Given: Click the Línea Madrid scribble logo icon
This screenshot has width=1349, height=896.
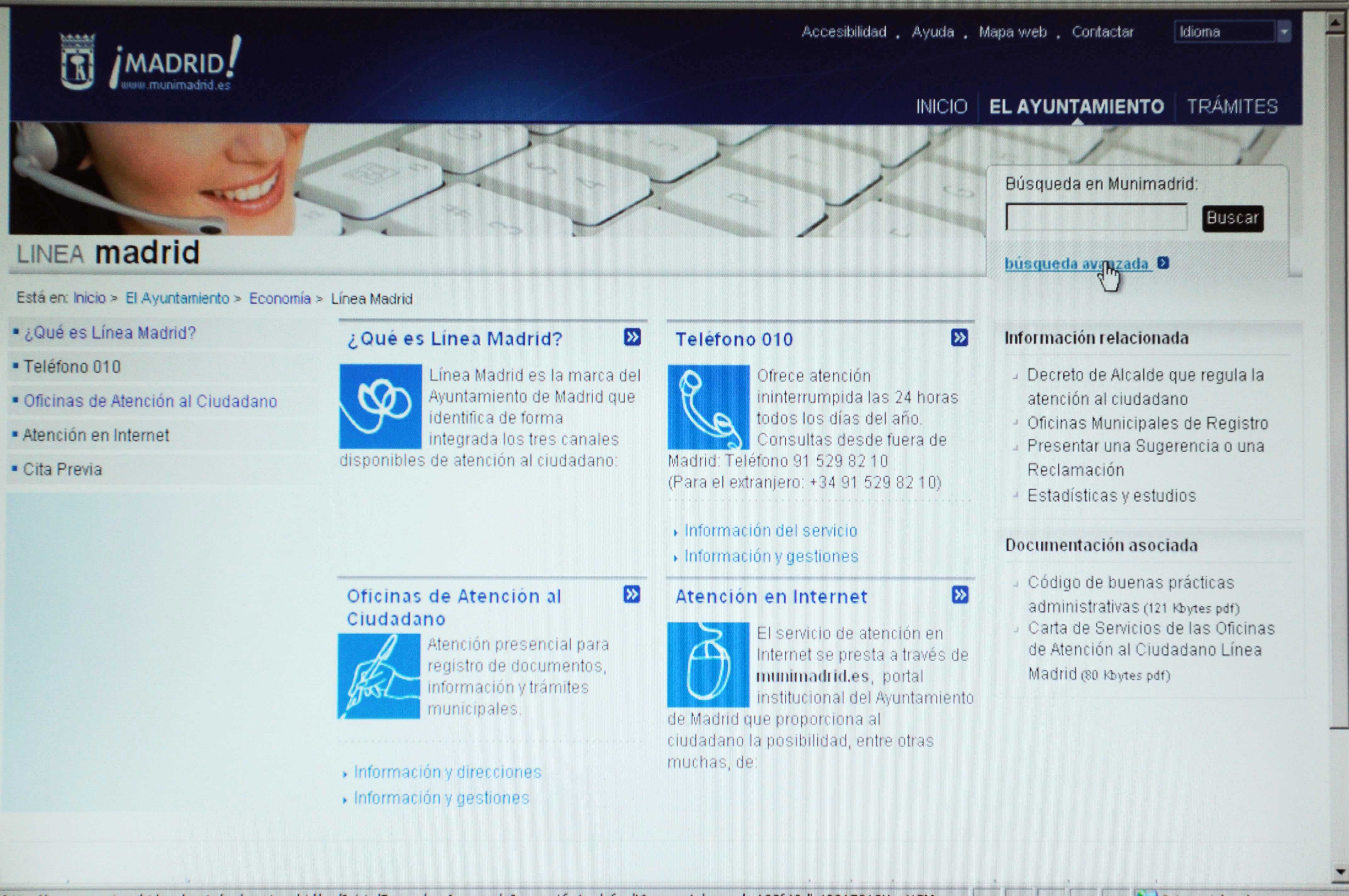Looking at the screenshot, I should click(x=380, y=406).
